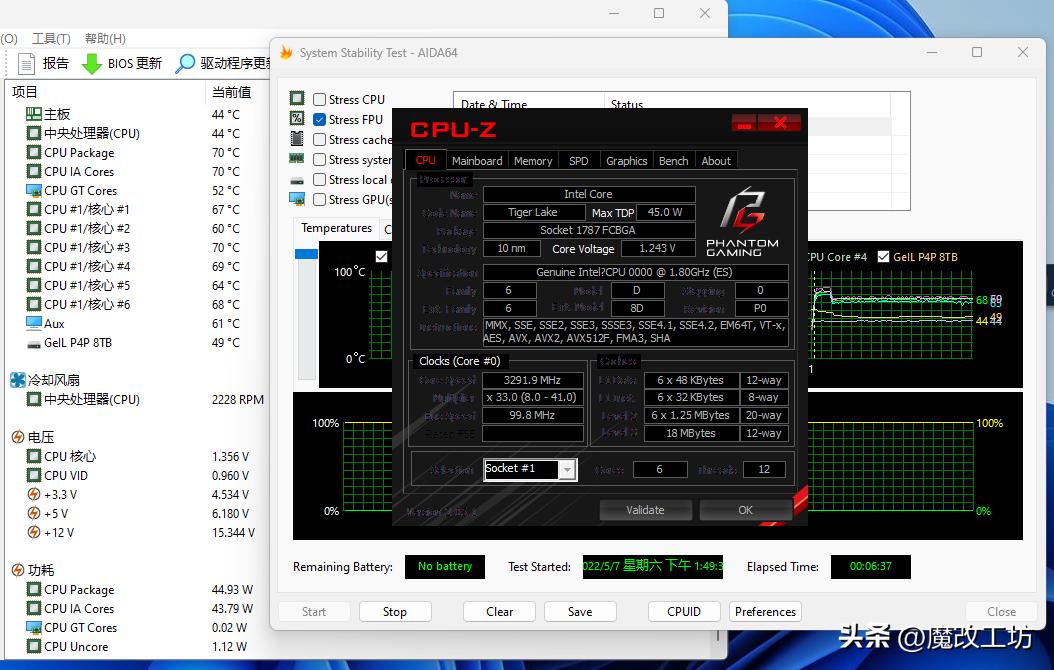The width and height of the screenshot is (1054, 670).
Task: Click the report (报告) document icon
Action: pyautogui.click(x=27, y=63)
